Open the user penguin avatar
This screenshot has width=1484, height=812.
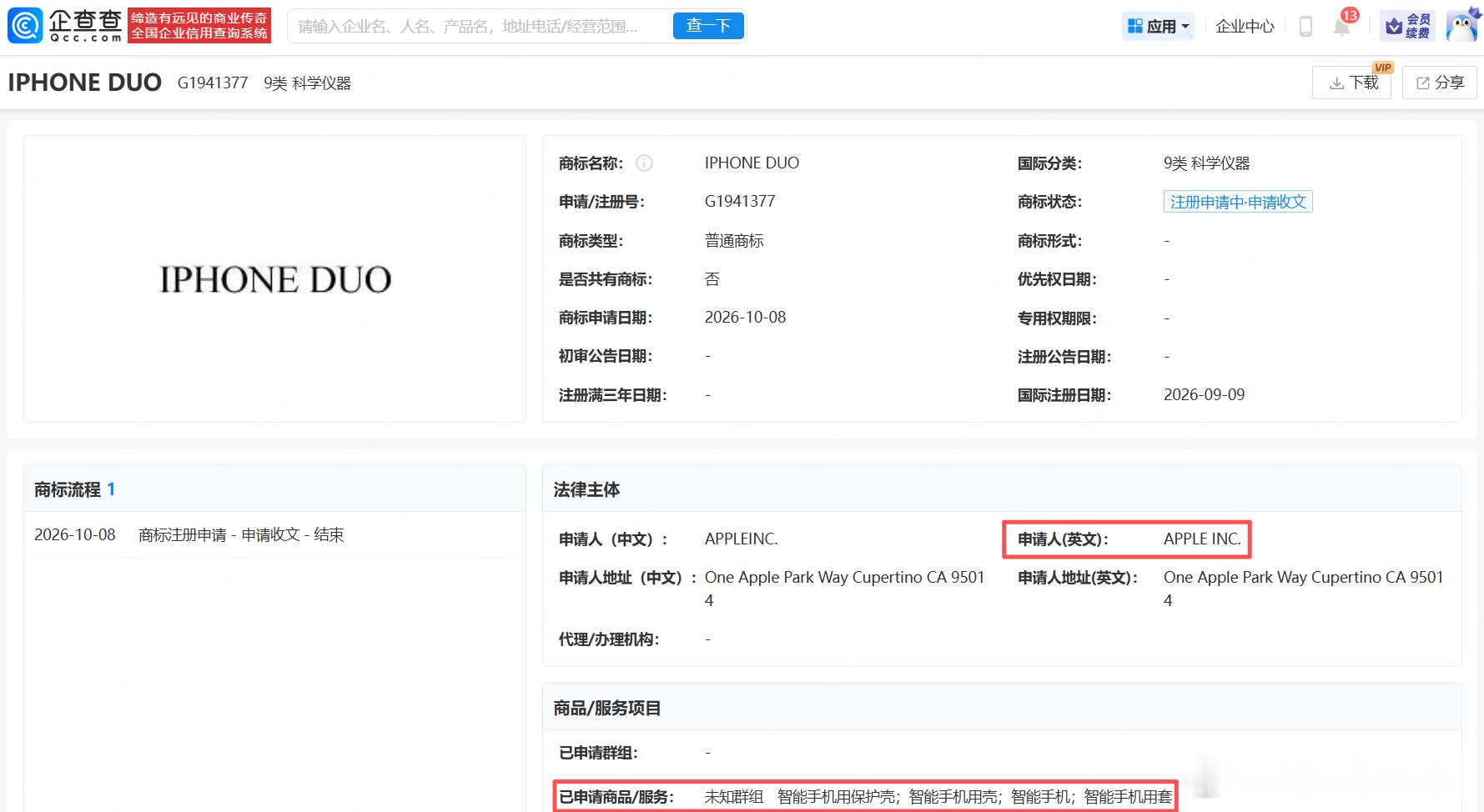1462,26
